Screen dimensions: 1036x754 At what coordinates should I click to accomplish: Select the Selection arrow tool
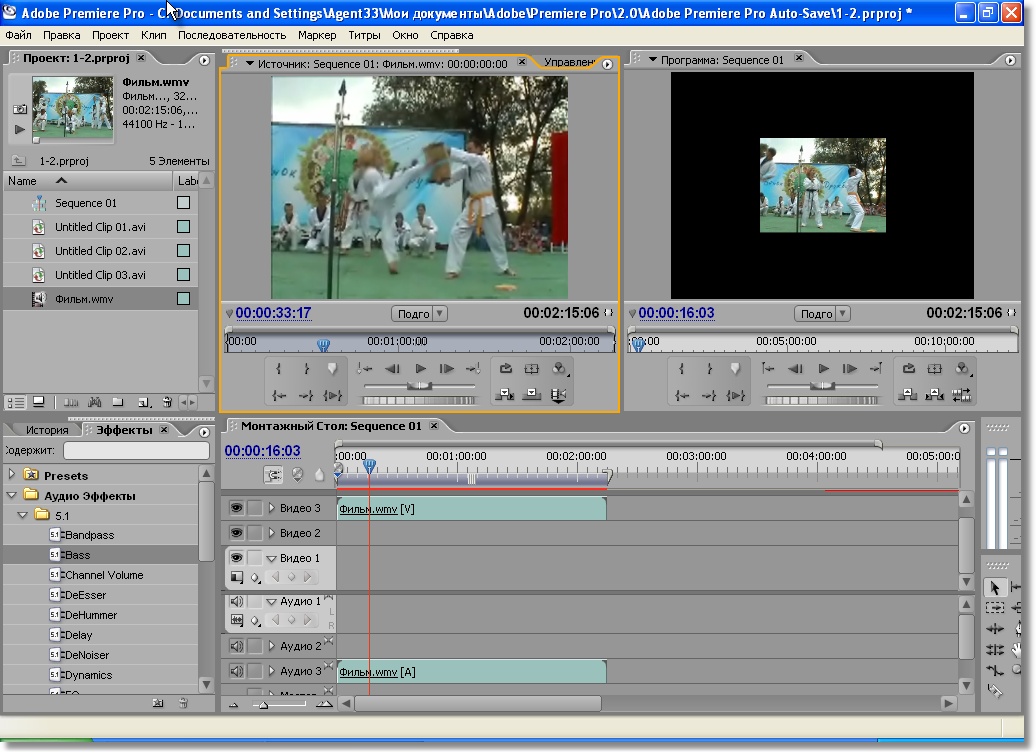pos(994,587)
